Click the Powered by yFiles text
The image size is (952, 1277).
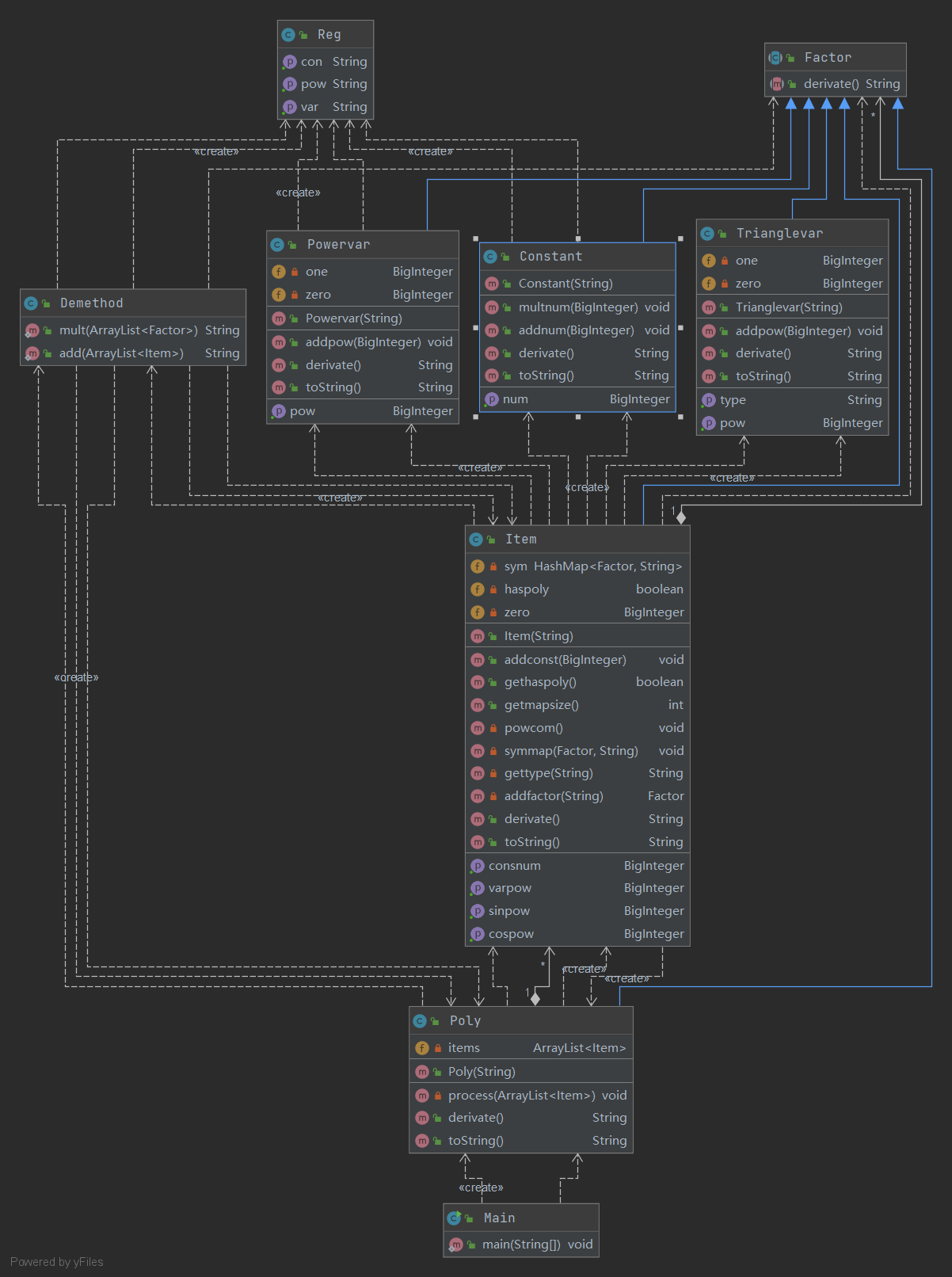pos(57,1262)
